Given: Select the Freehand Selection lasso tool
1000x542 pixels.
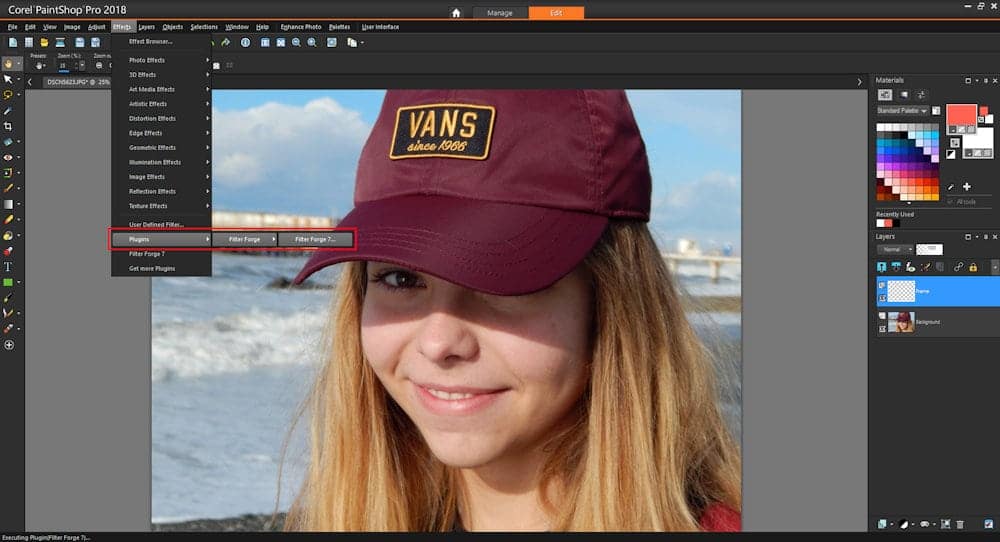Looking at the screenshot, I should pyautogui.click(x=8, y=95).
